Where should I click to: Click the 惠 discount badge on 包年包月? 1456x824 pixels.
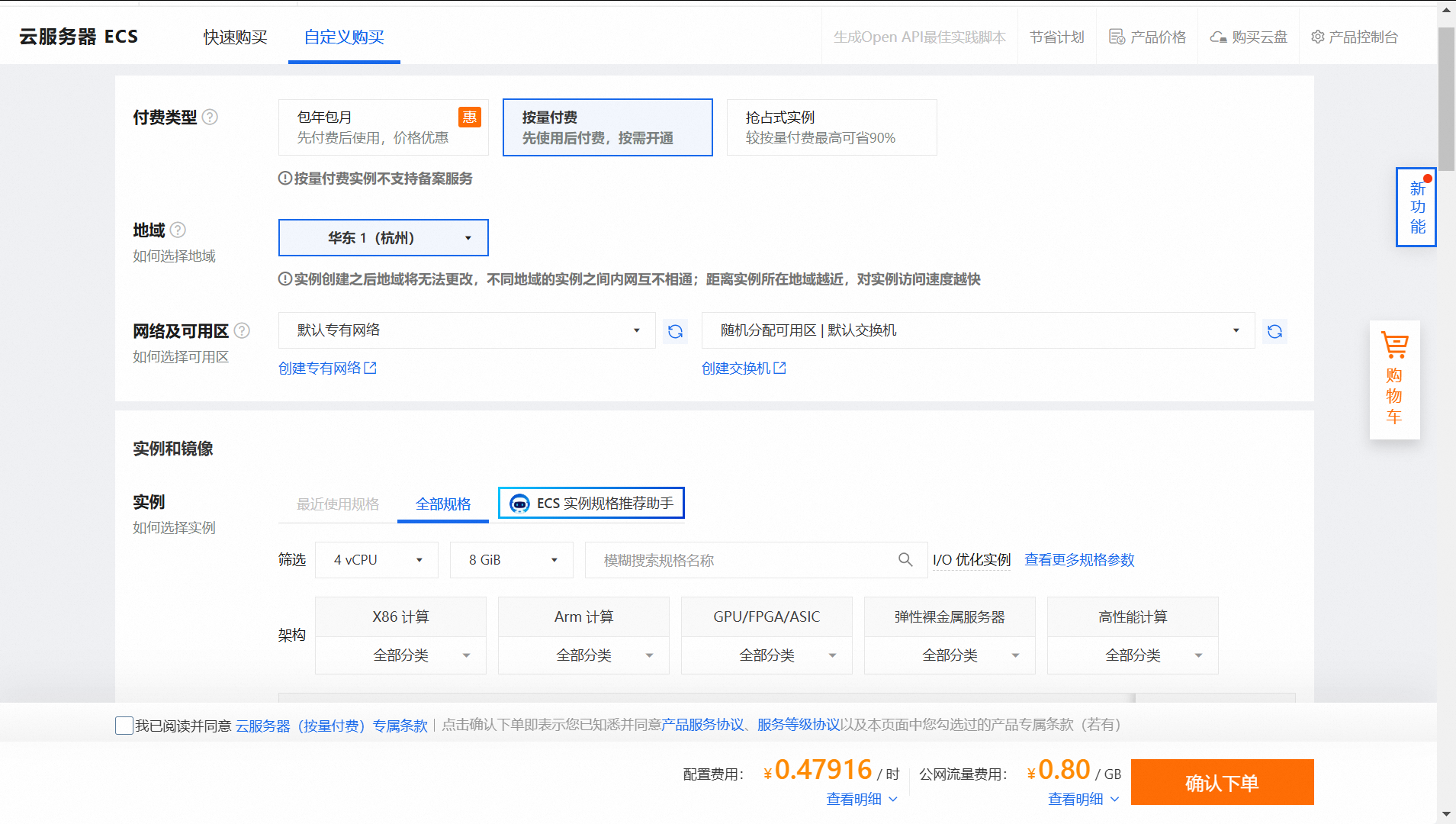click(x=469, y=117)
